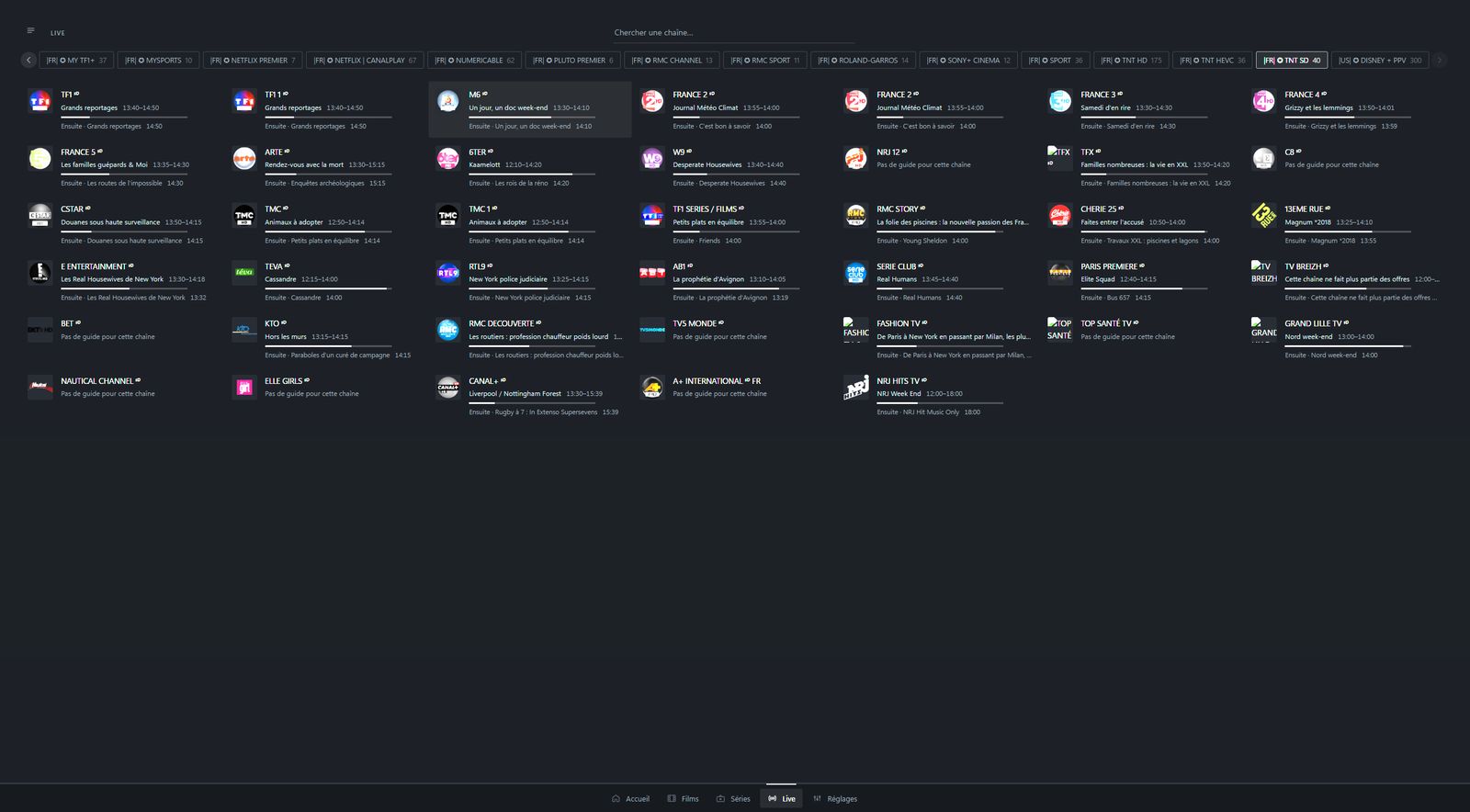Show more categories with the right arrow
This screenshot has height=812, width=1470.
[x=1440, y=61]
